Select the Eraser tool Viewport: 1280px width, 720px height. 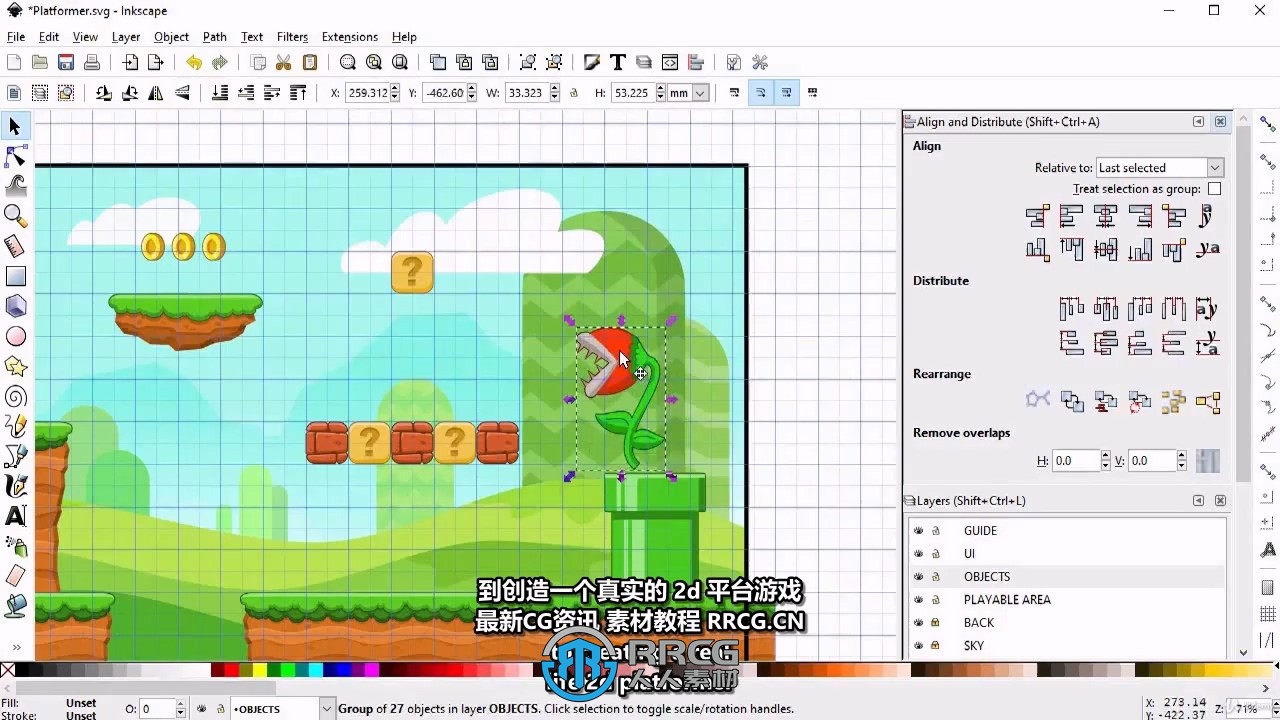pos(15,576)
